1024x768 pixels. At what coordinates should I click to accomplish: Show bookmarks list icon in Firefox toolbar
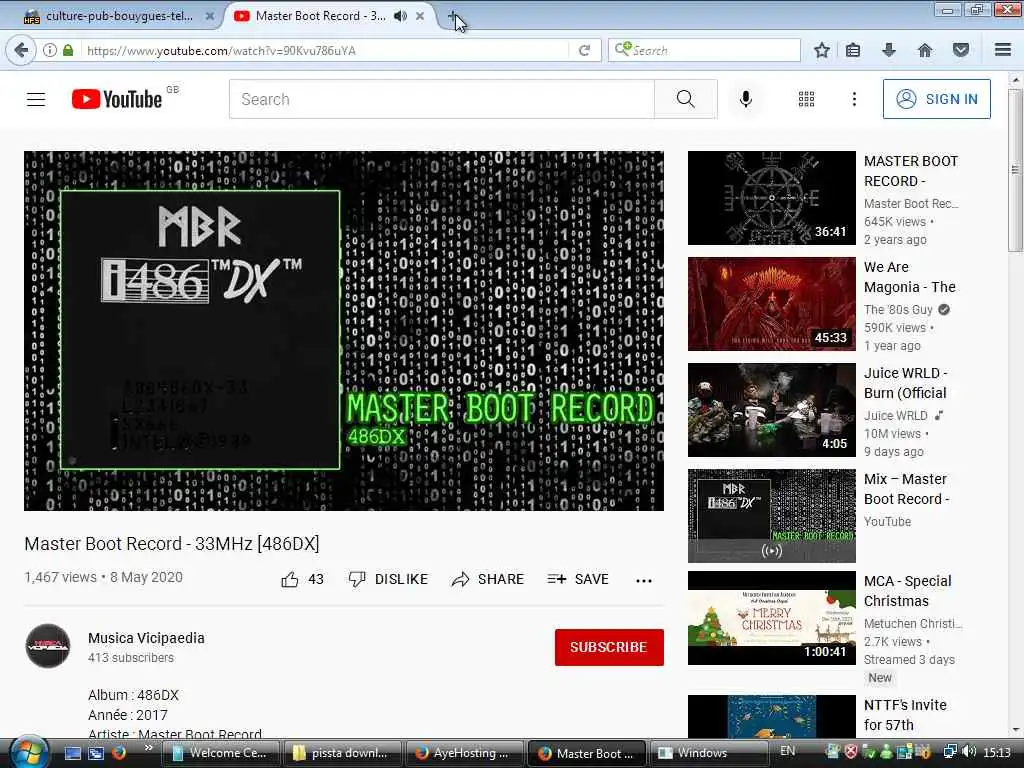point(853,50)
